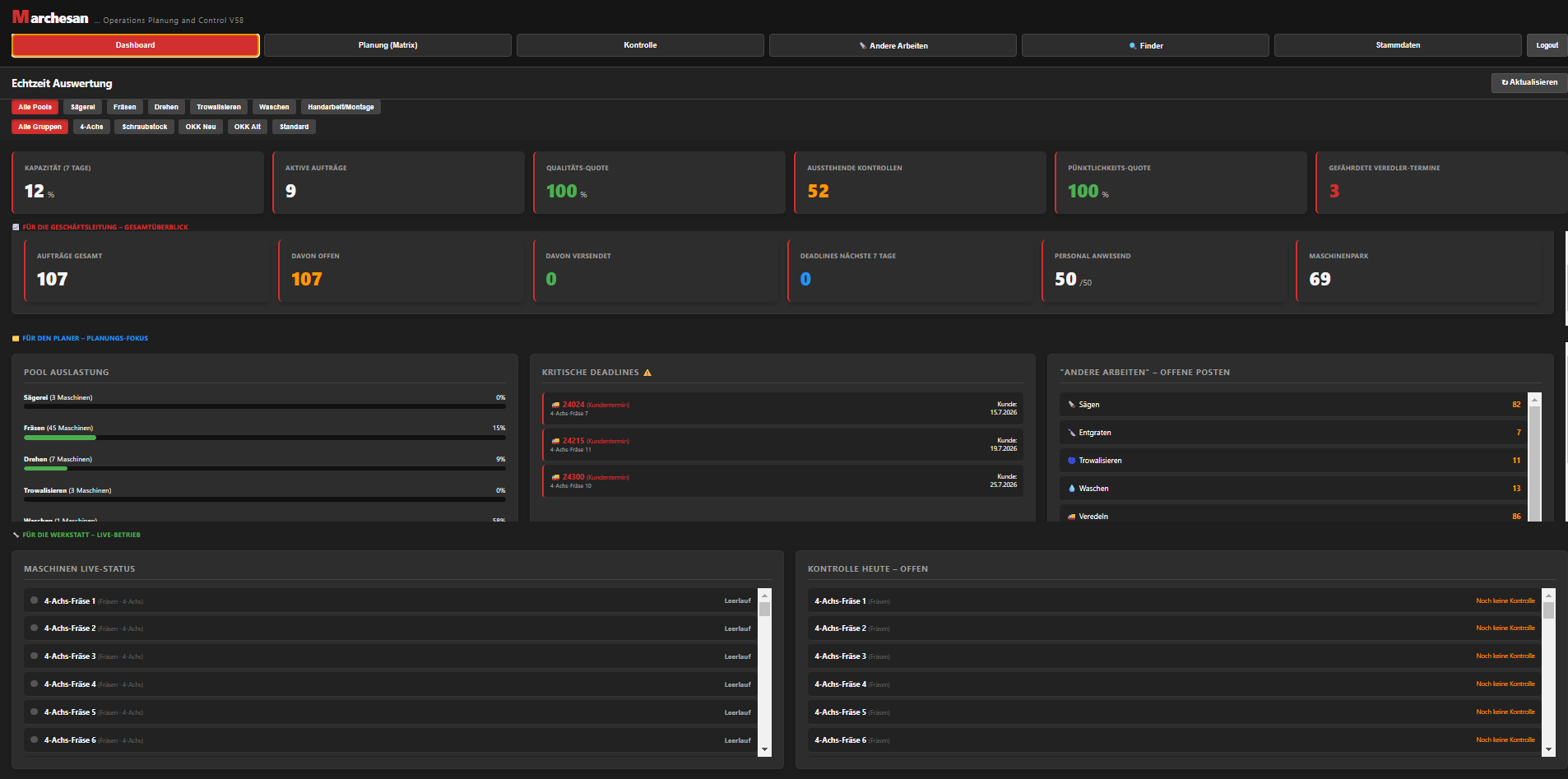This screenshot has width=1568, height=779.
Task: Open critical deadline order 24024
Action: pos(782,408)
